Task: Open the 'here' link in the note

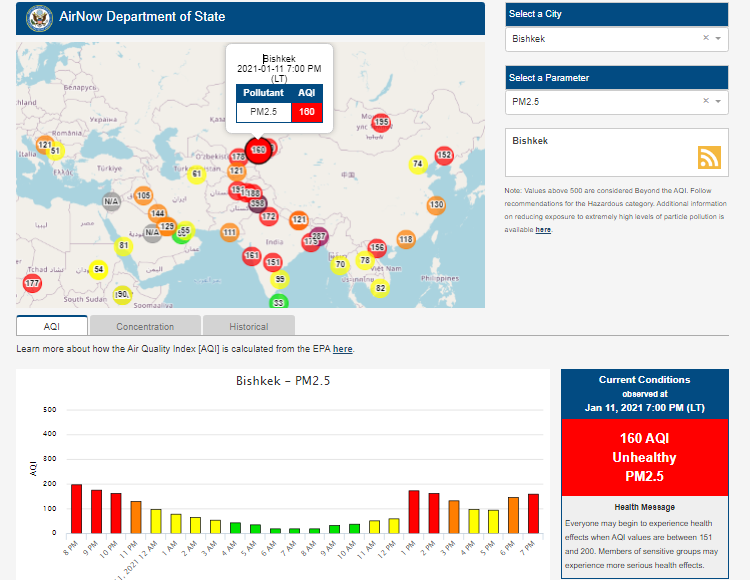Action: (x=543, y=230)
